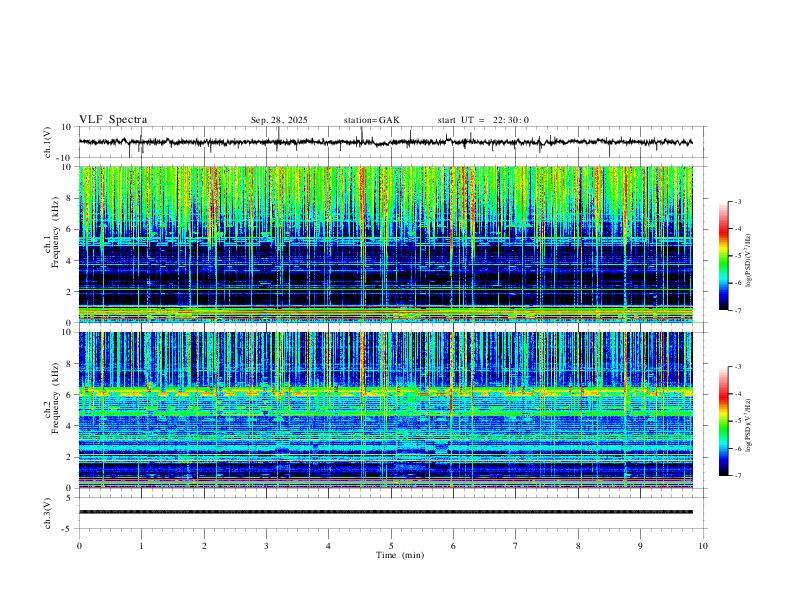Click the 5 minute tick on time axis
Image resolution: width=792 pixels, height=612 pixels.
(x=391, y=546)
